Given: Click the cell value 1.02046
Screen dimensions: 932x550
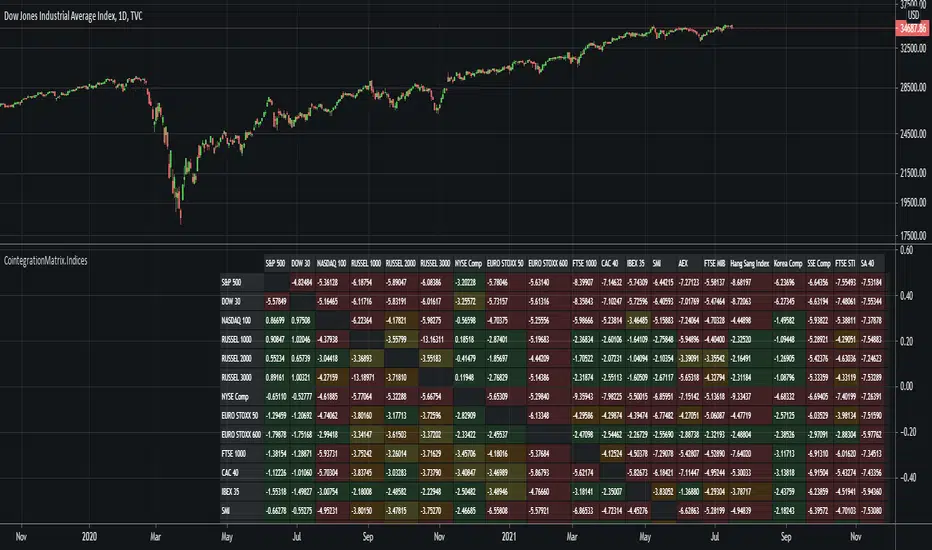Looking at the screenshot, I should (x=301, y=340).
